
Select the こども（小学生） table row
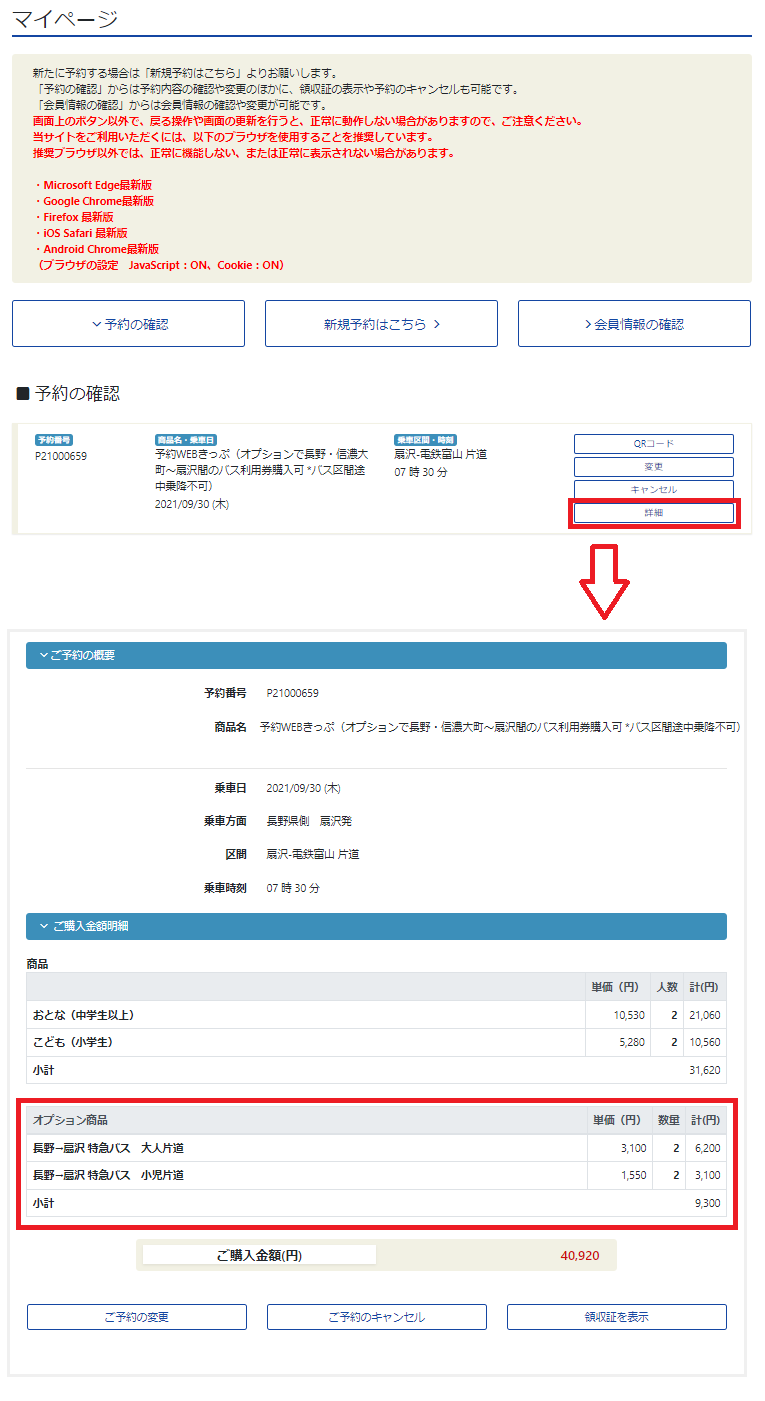pyautogui.click(x=376, y=1043)
